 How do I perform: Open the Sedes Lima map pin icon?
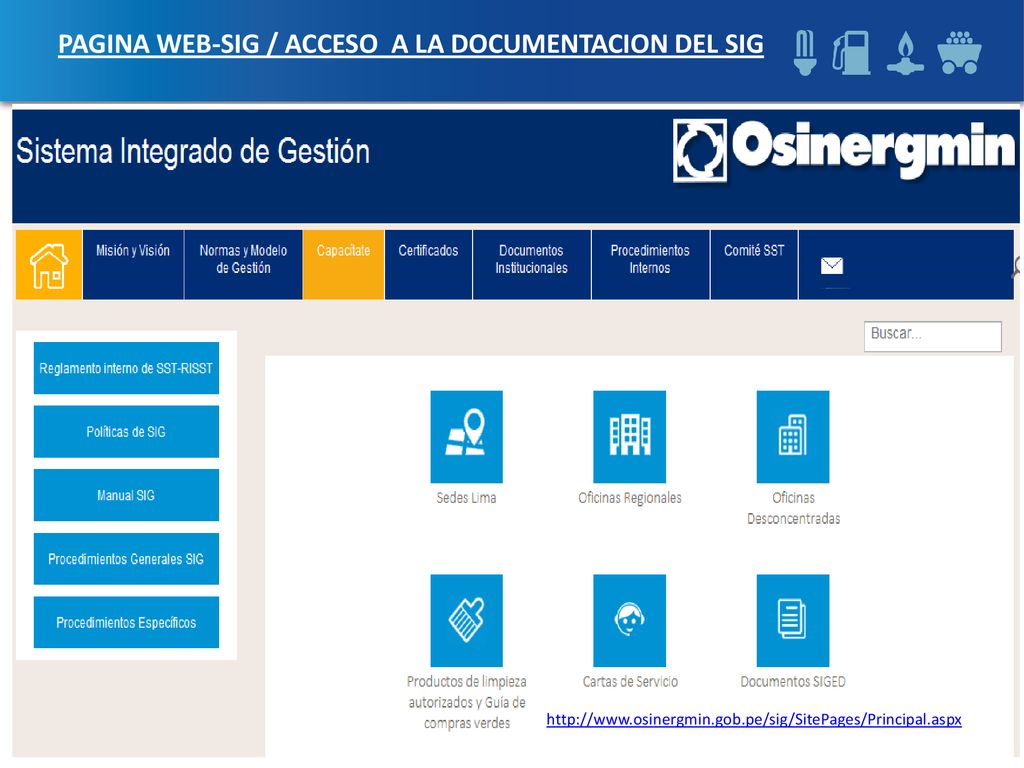pyautogui.click(x=466, y=436)
